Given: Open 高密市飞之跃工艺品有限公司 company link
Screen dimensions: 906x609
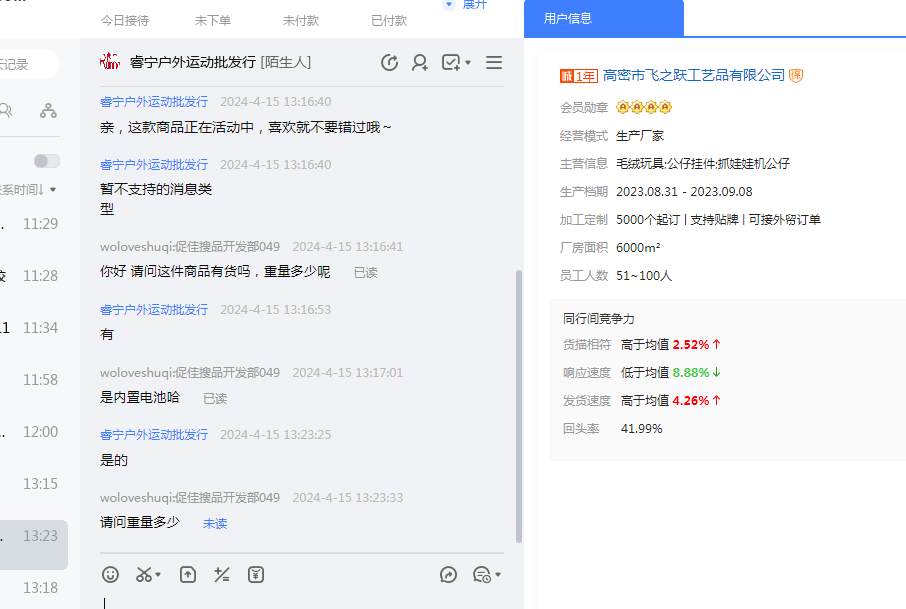Looking at the screenshot, I should click(x=694, y=75).
